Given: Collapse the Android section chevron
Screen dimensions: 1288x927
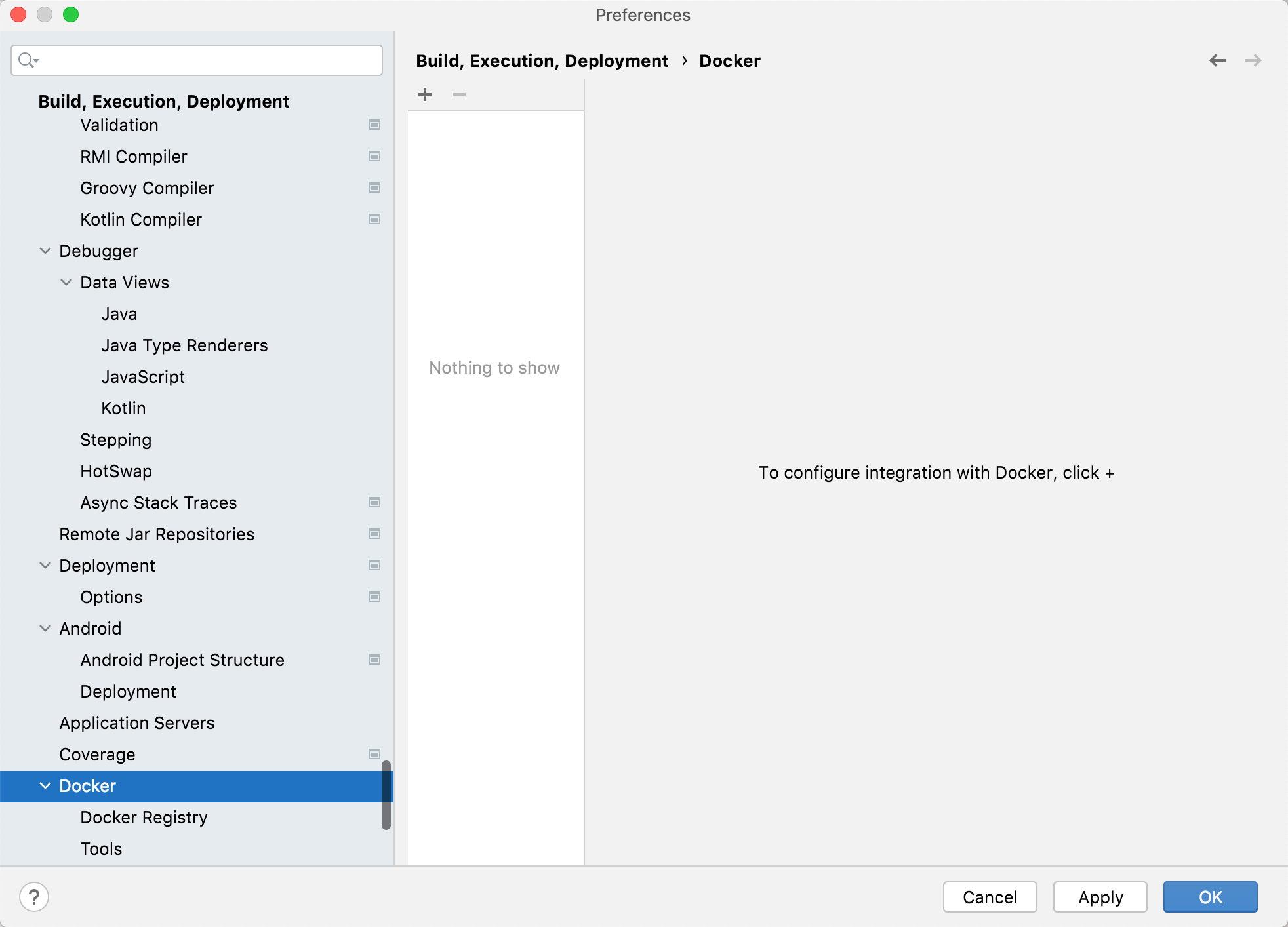Looking at the screenshot, I should [x=45, y=628].
